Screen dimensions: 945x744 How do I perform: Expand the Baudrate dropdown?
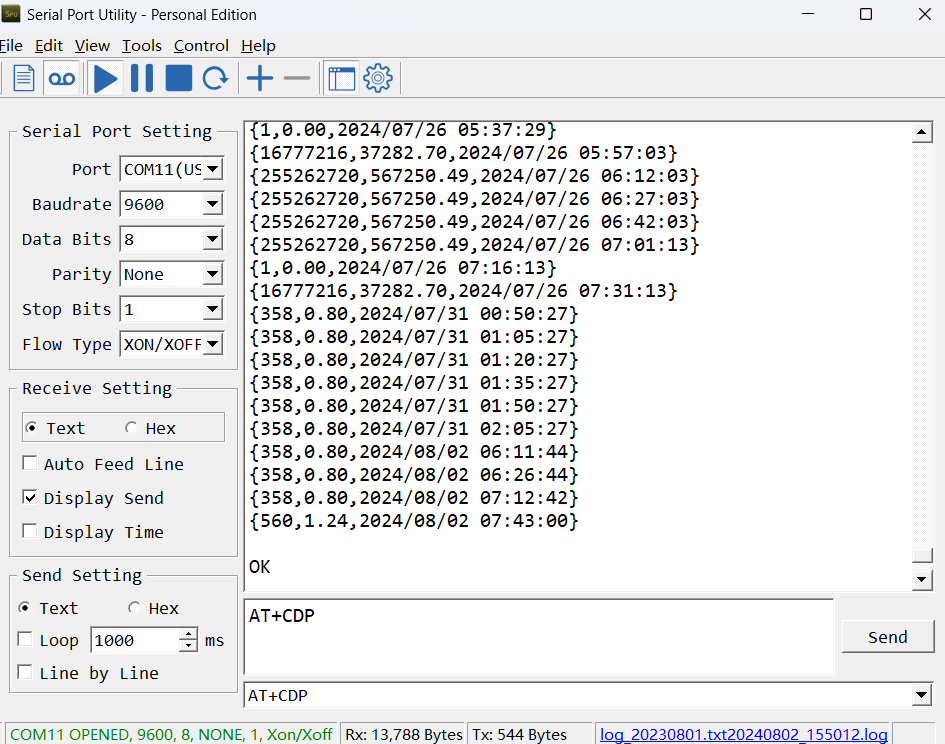[x=212, y=204]
